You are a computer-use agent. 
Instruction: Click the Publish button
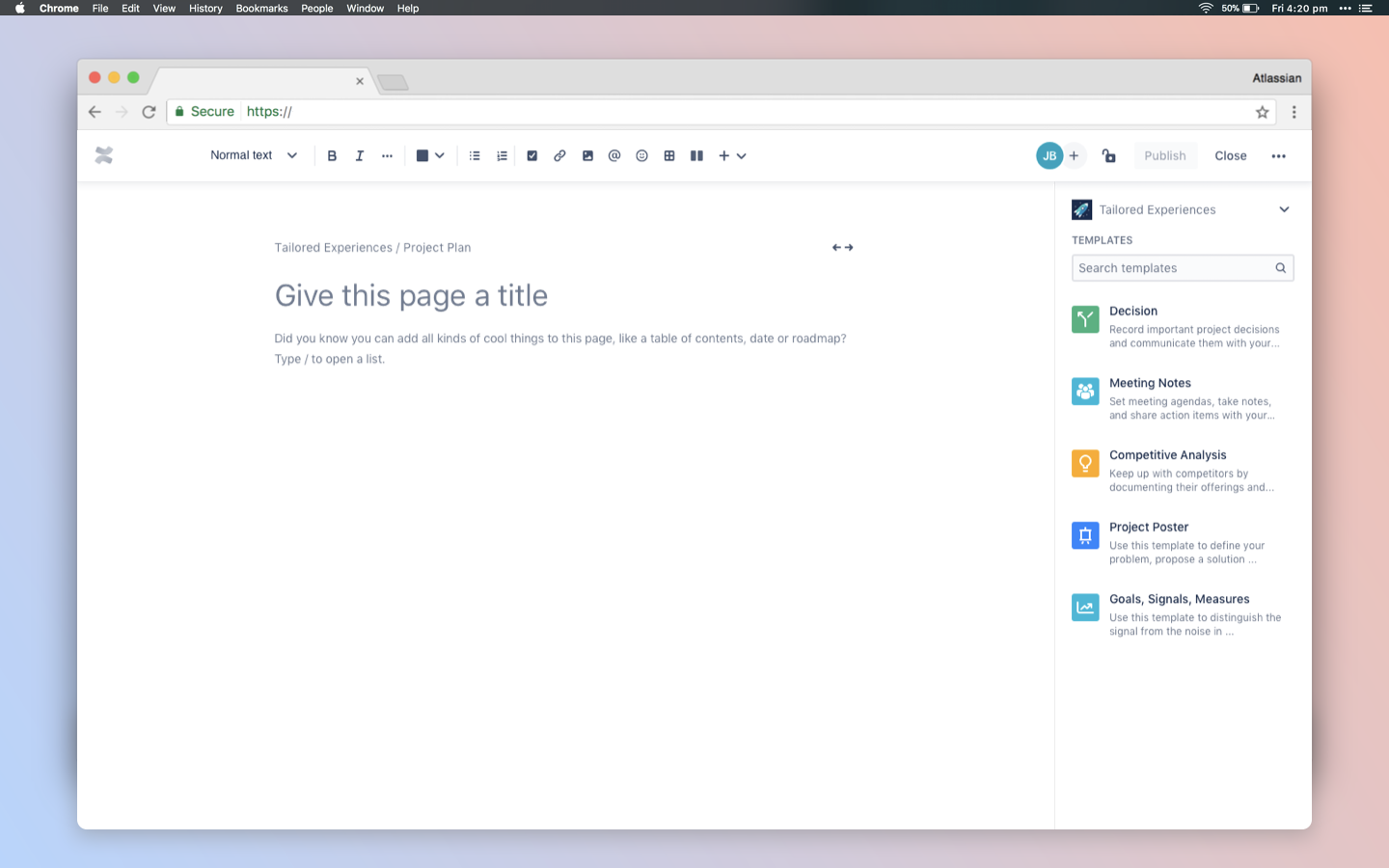(x=1165, y=156)
